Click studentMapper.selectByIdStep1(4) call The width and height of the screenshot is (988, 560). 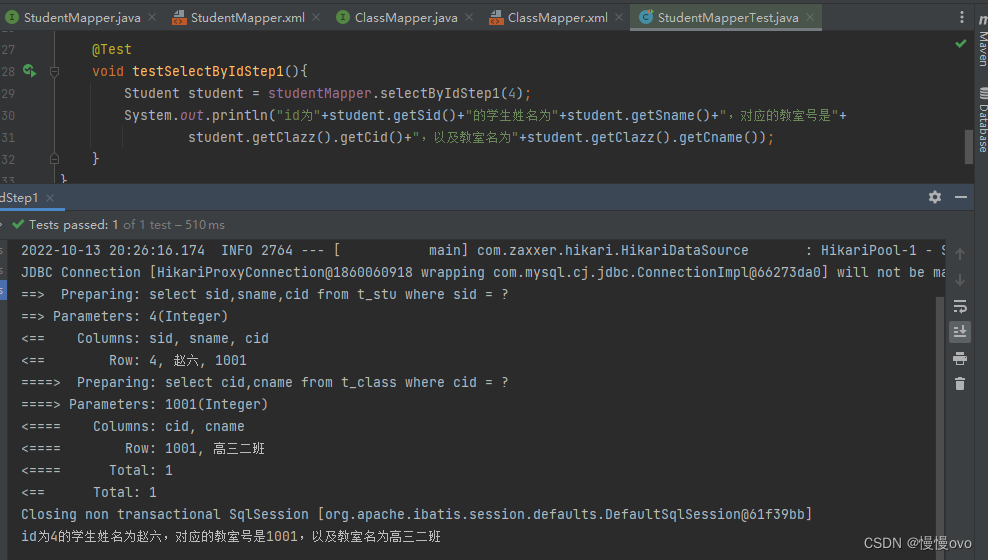396,93
